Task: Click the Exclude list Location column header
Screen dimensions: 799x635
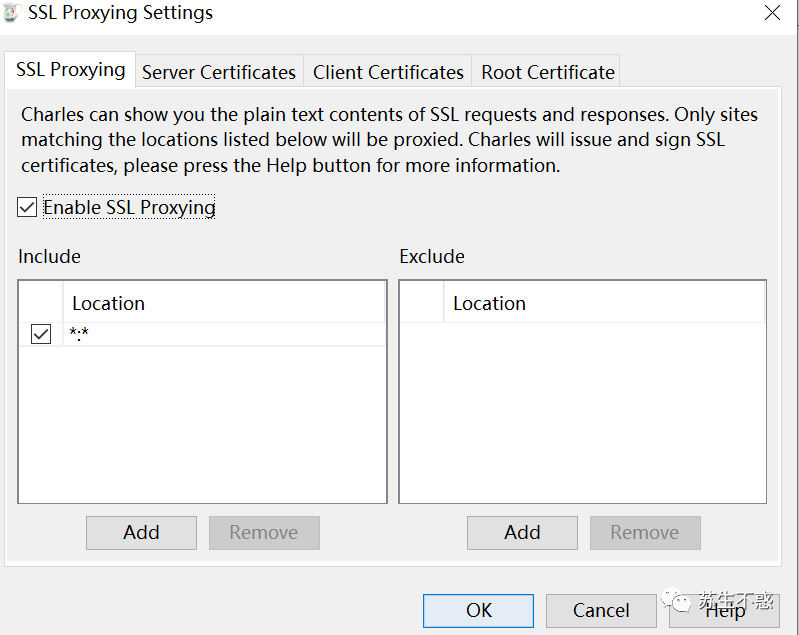Action: pyautogui.click(x=604, y=303)
